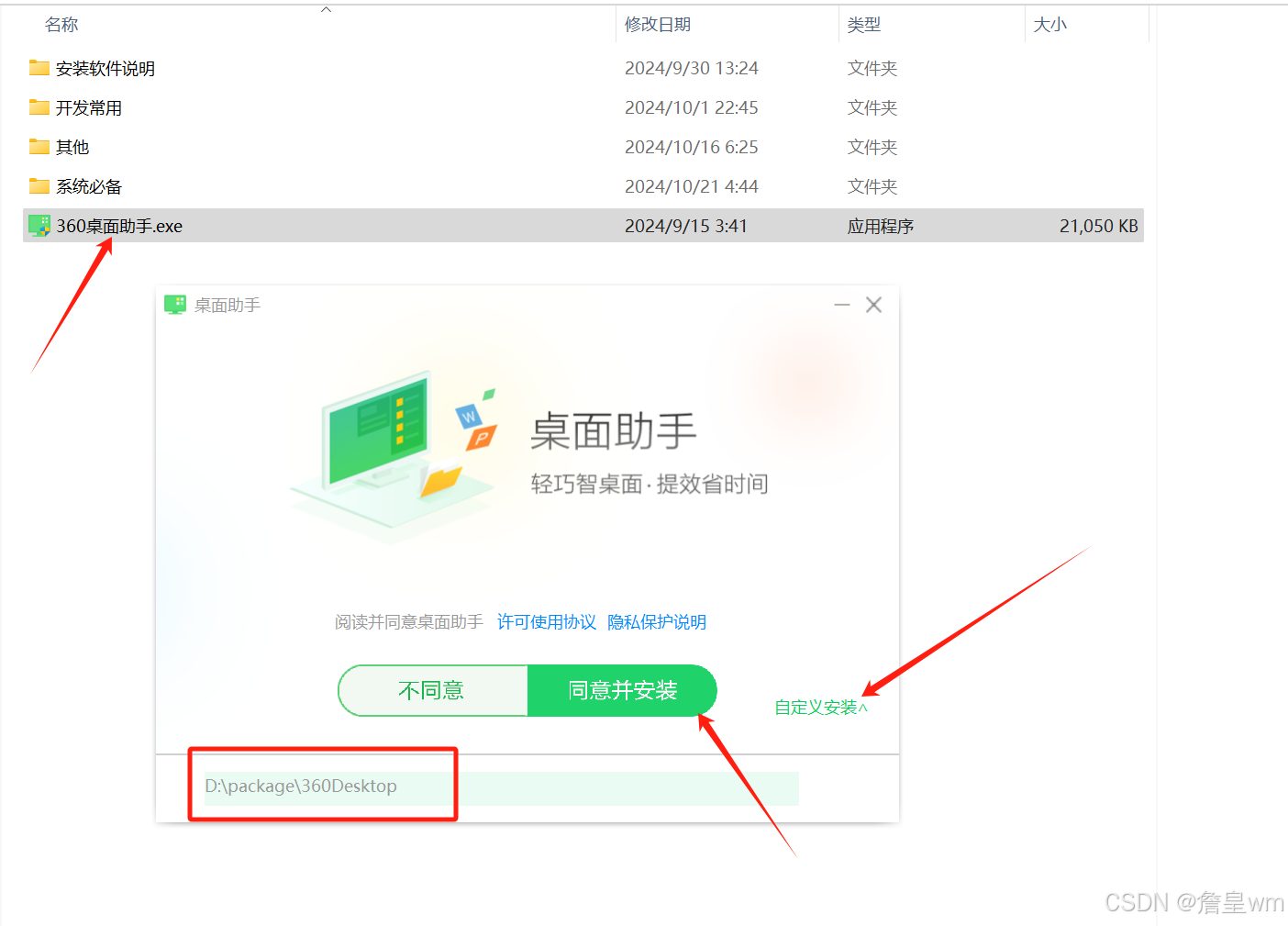Select the 360桌面助手.exe file name
Viewport: 1288px width, 926px height.
point(119,227)
